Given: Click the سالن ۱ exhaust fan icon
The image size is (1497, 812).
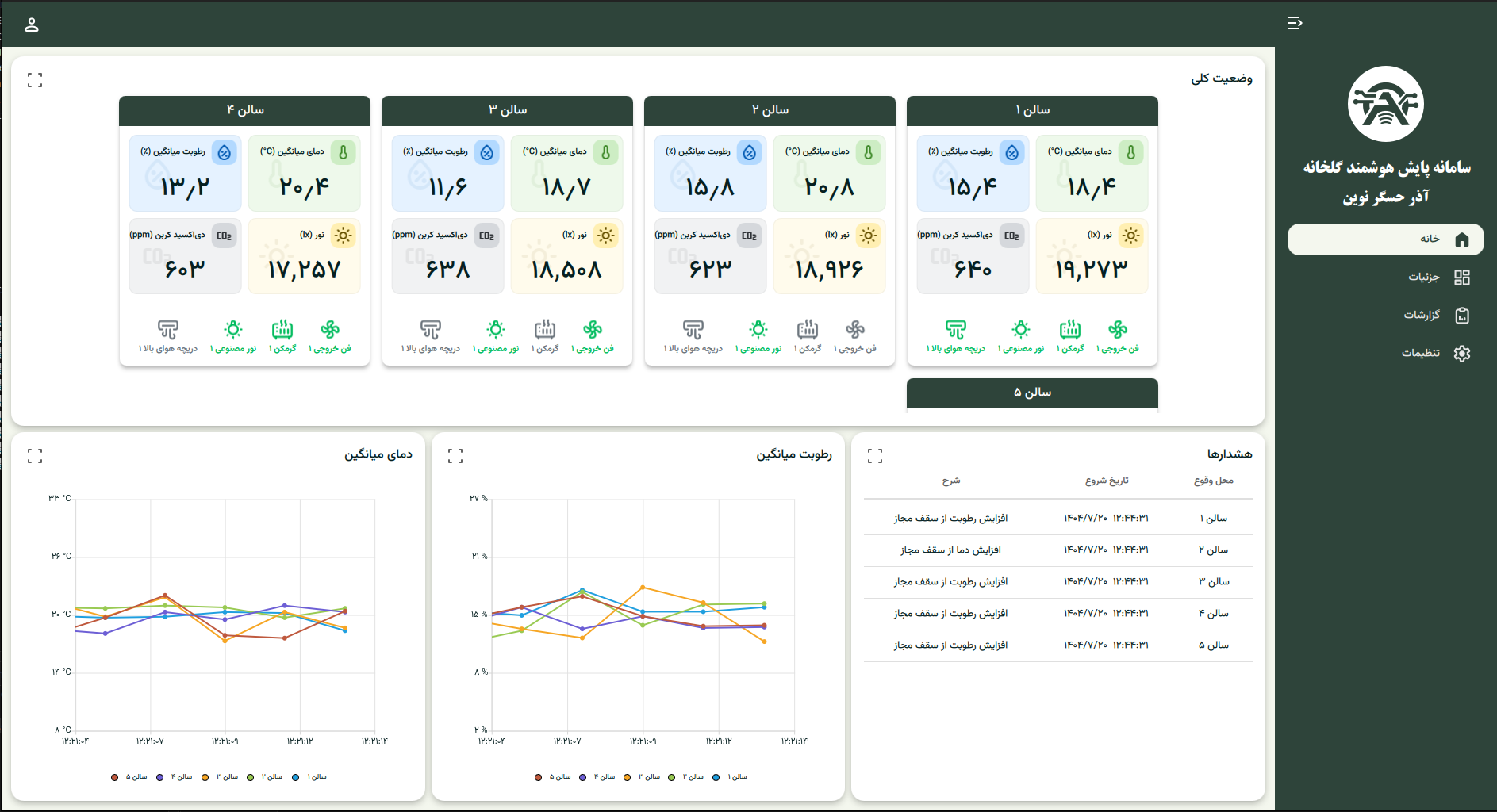Looking at the screenshot, I should click(1118, 329).
